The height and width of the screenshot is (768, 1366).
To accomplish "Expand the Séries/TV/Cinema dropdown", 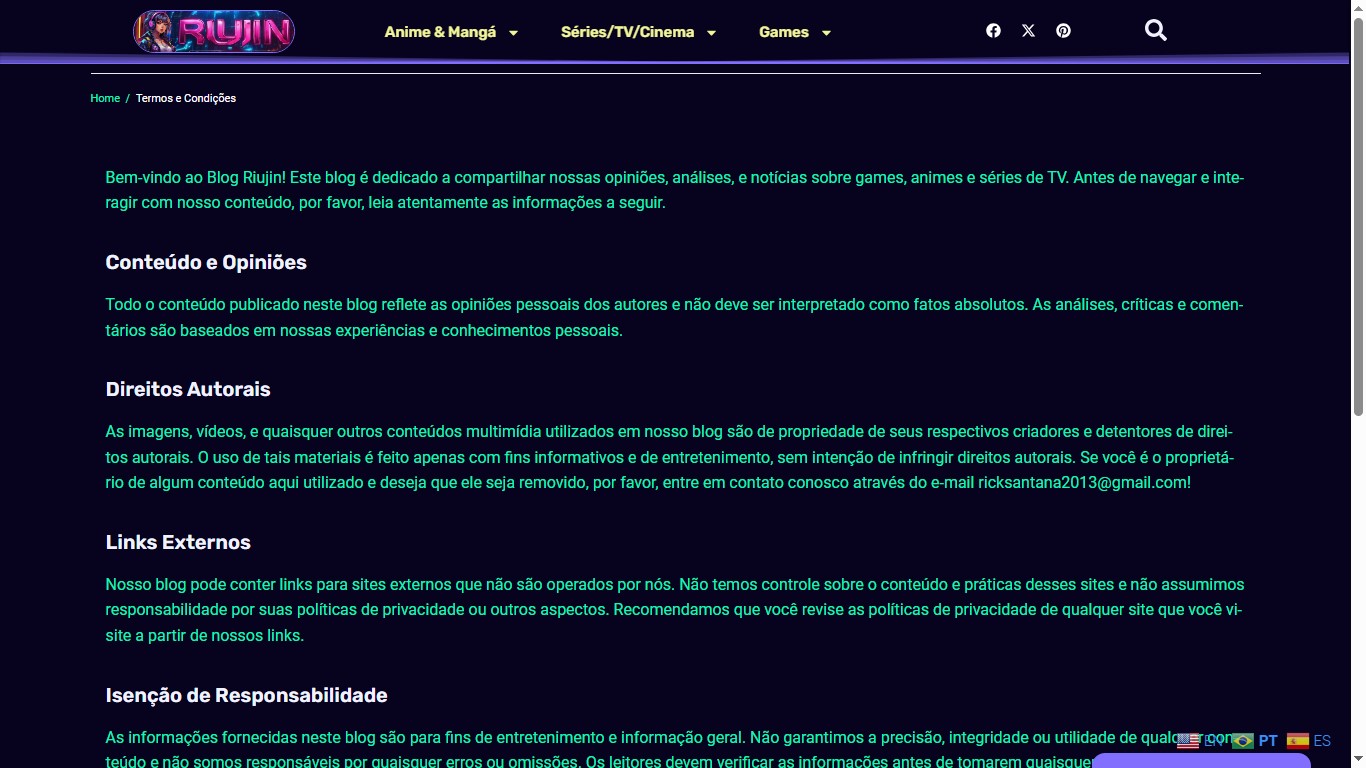I will point(711,32).
